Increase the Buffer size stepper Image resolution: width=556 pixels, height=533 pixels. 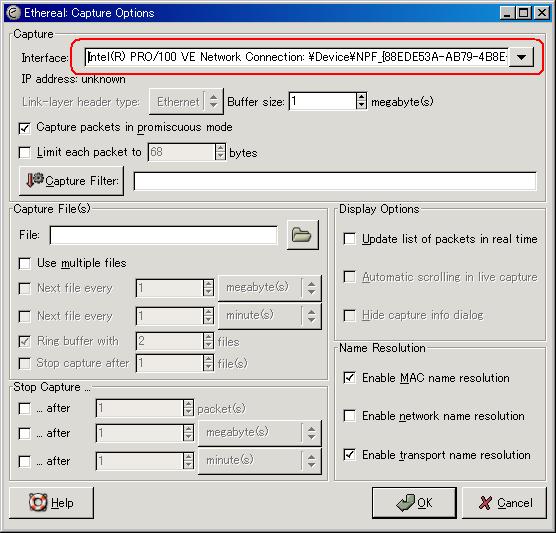(361, 97)
